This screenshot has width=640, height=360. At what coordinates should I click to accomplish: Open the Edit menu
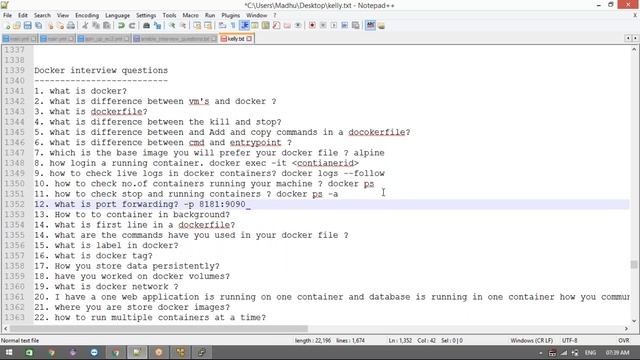(23, 16)
